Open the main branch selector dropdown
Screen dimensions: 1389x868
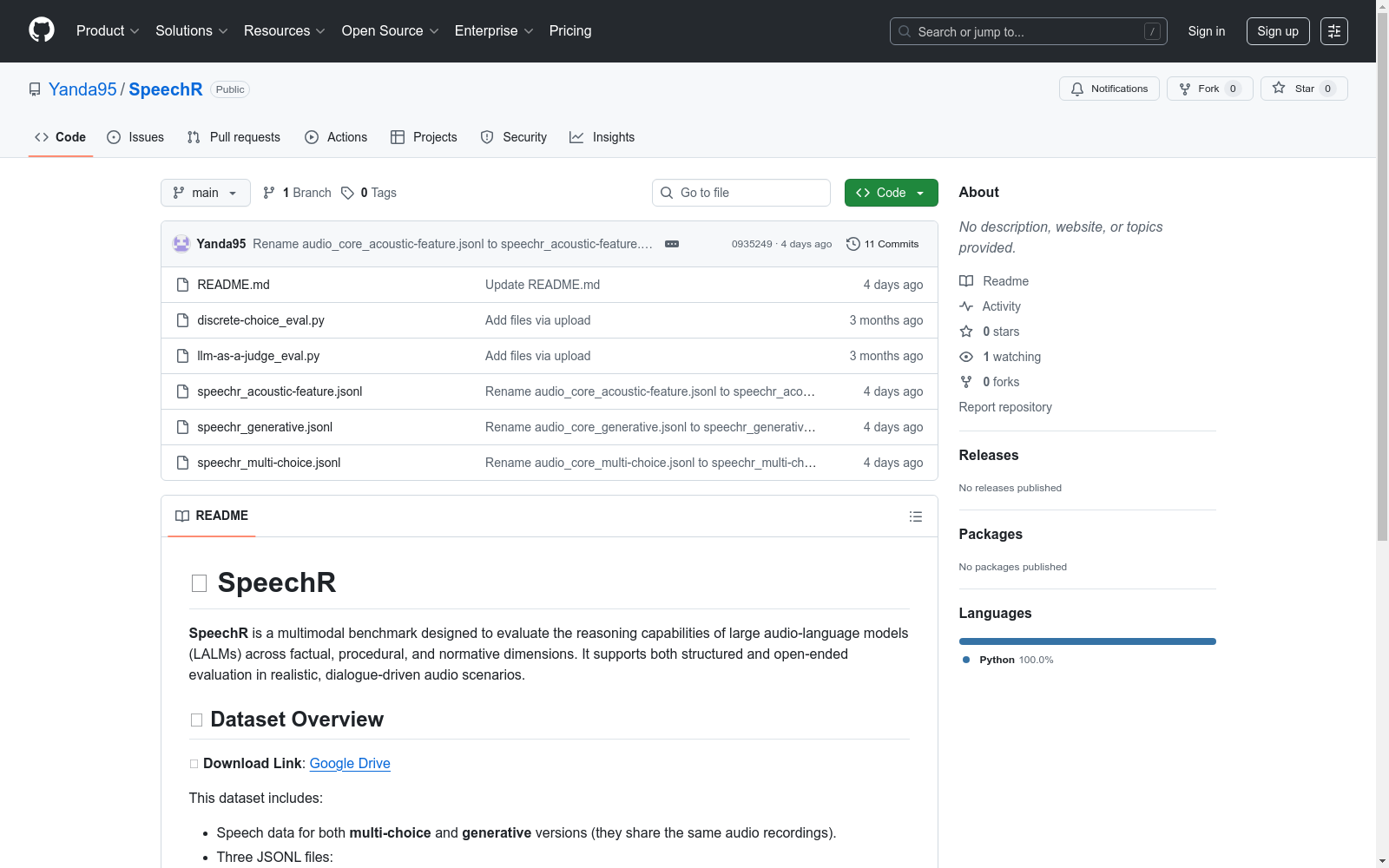pos(206,193)
